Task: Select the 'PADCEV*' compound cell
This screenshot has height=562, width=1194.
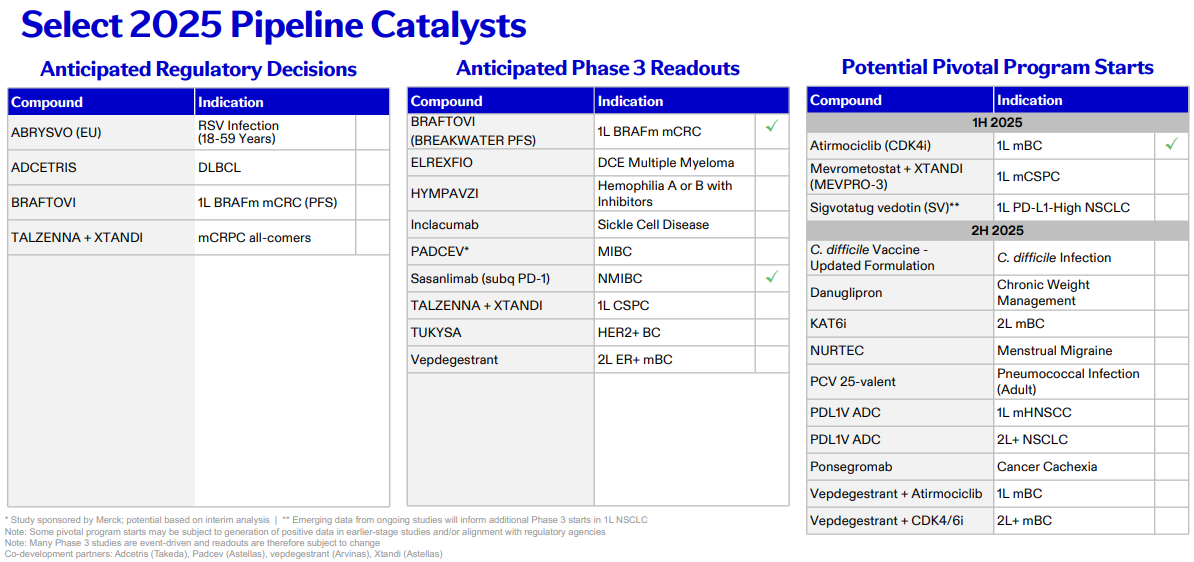Action: 501,251
